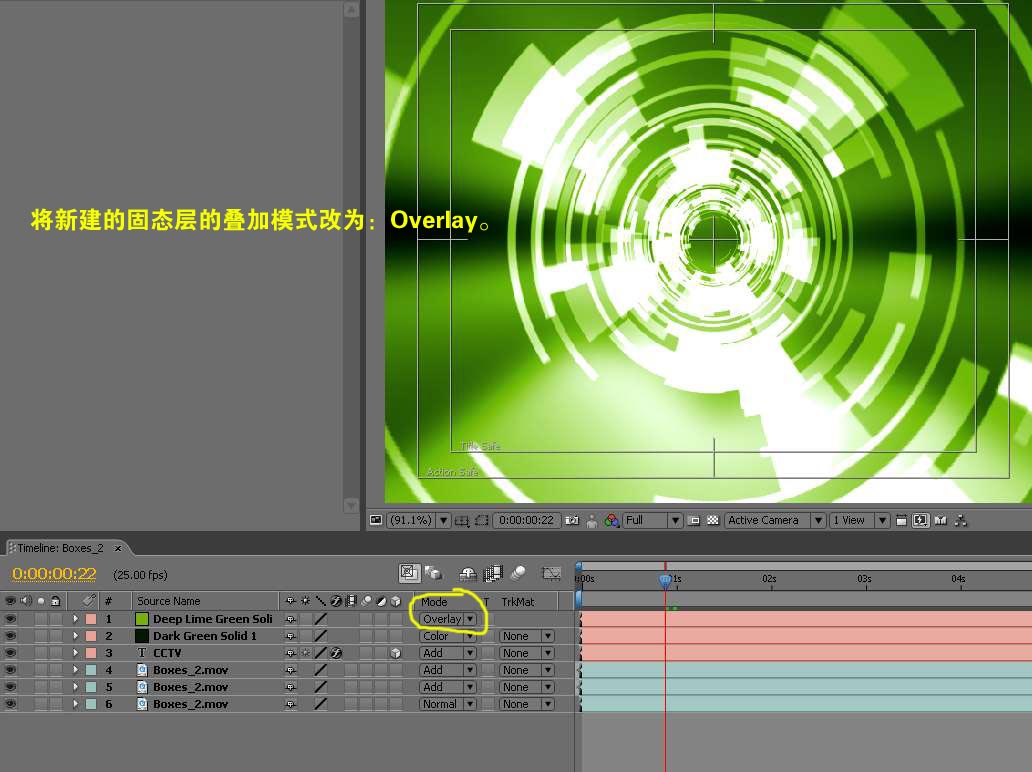
Task: Click the 3D cube switch on CCTV layer
Action: pyautogui.click(x=396, y=653)
